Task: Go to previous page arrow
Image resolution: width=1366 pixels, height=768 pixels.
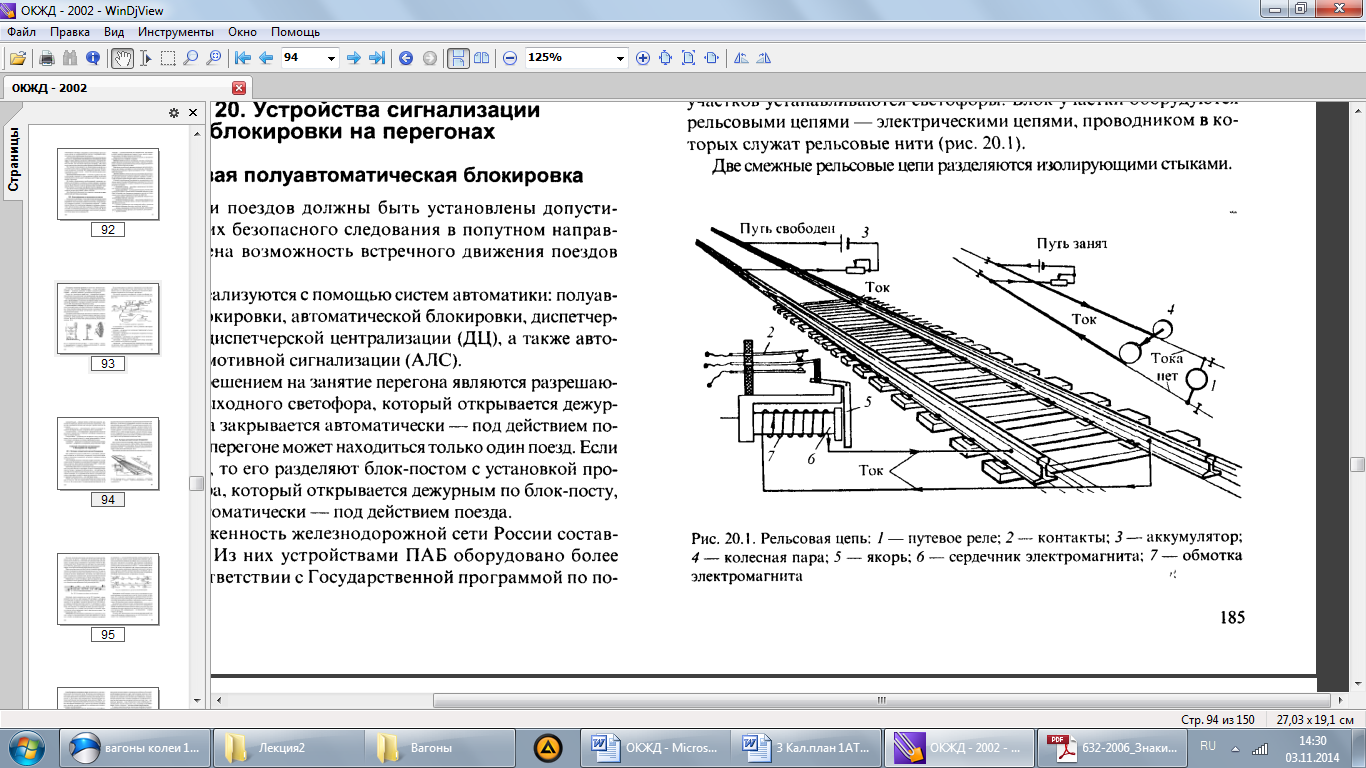Action: coord(266,58)
